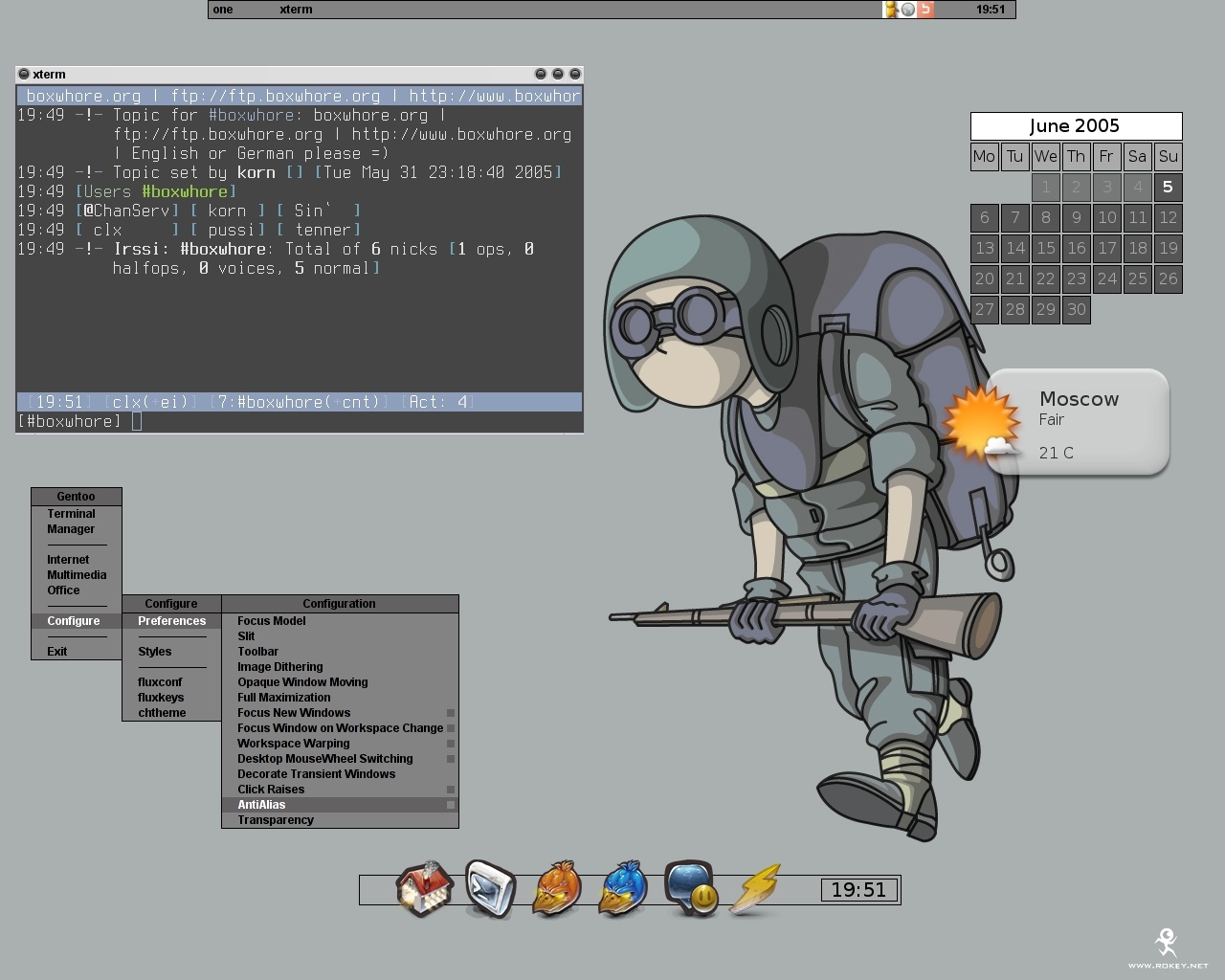Image resolution: width=1225 pixels, height=980 pixels.
Task: Choose Exit from the Gentoo menu
Action: coord(77,652)
